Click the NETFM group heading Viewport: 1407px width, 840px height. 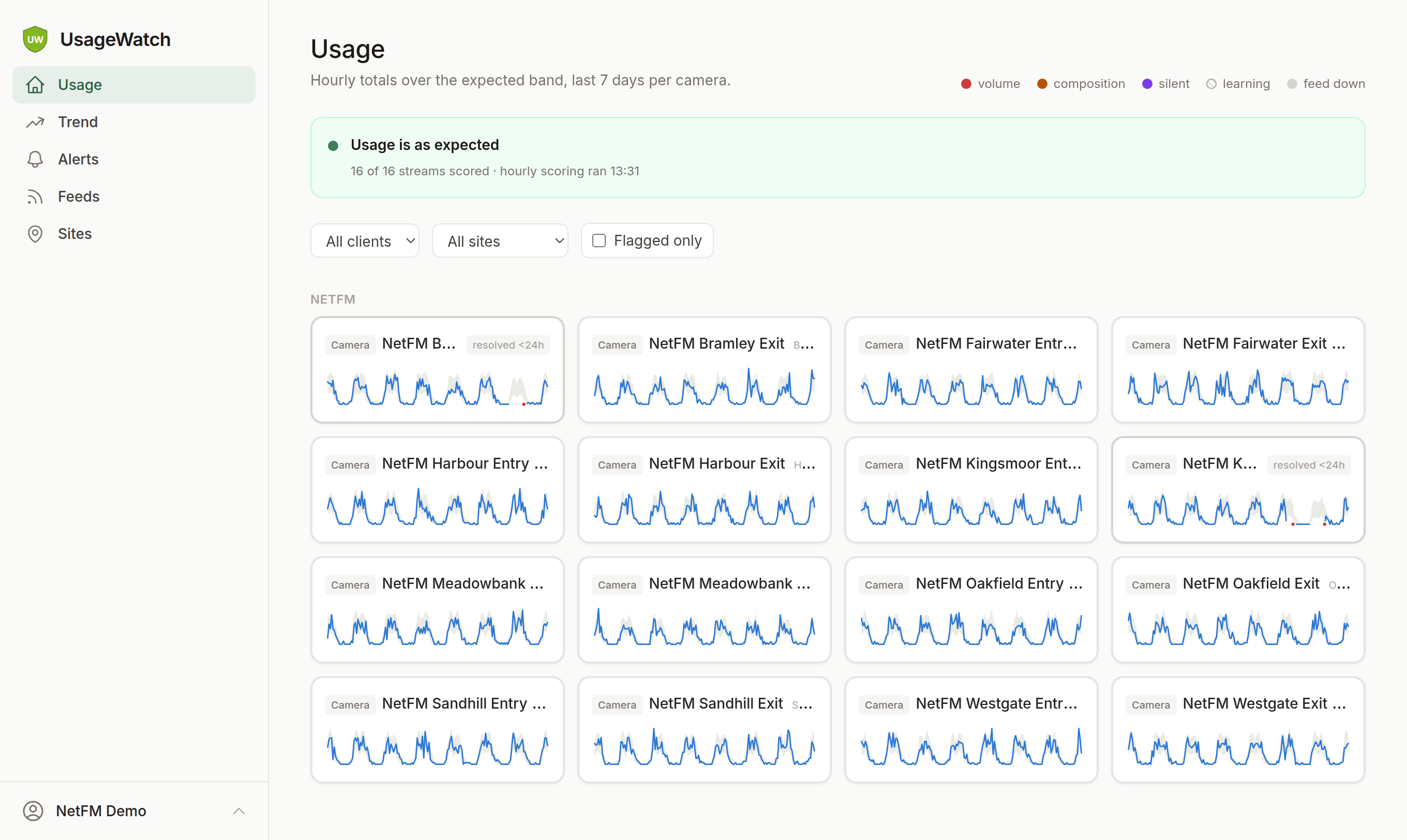[x=333, y=299]
